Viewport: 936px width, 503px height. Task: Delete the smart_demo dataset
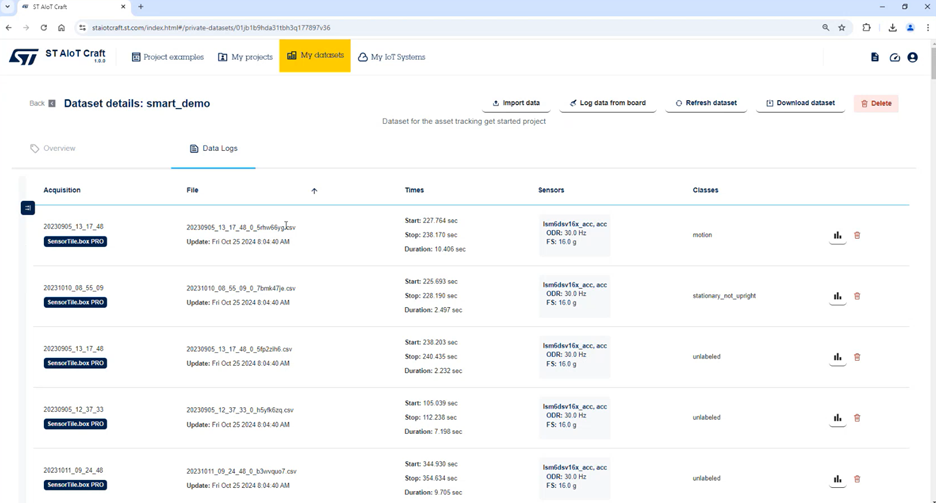tap(876, 104)
